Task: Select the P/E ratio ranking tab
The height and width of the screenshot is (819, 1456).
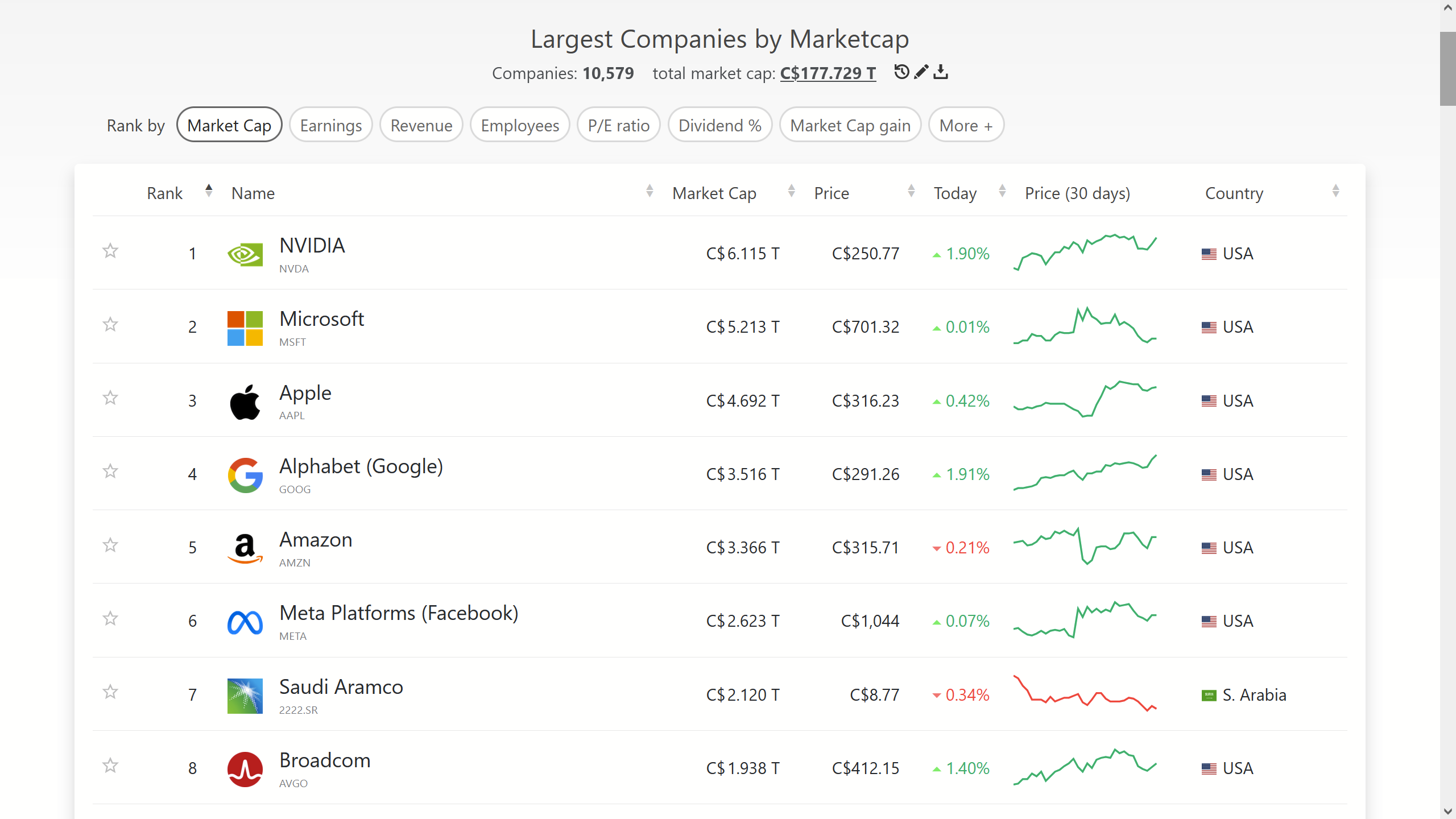Action: (618, 125)
